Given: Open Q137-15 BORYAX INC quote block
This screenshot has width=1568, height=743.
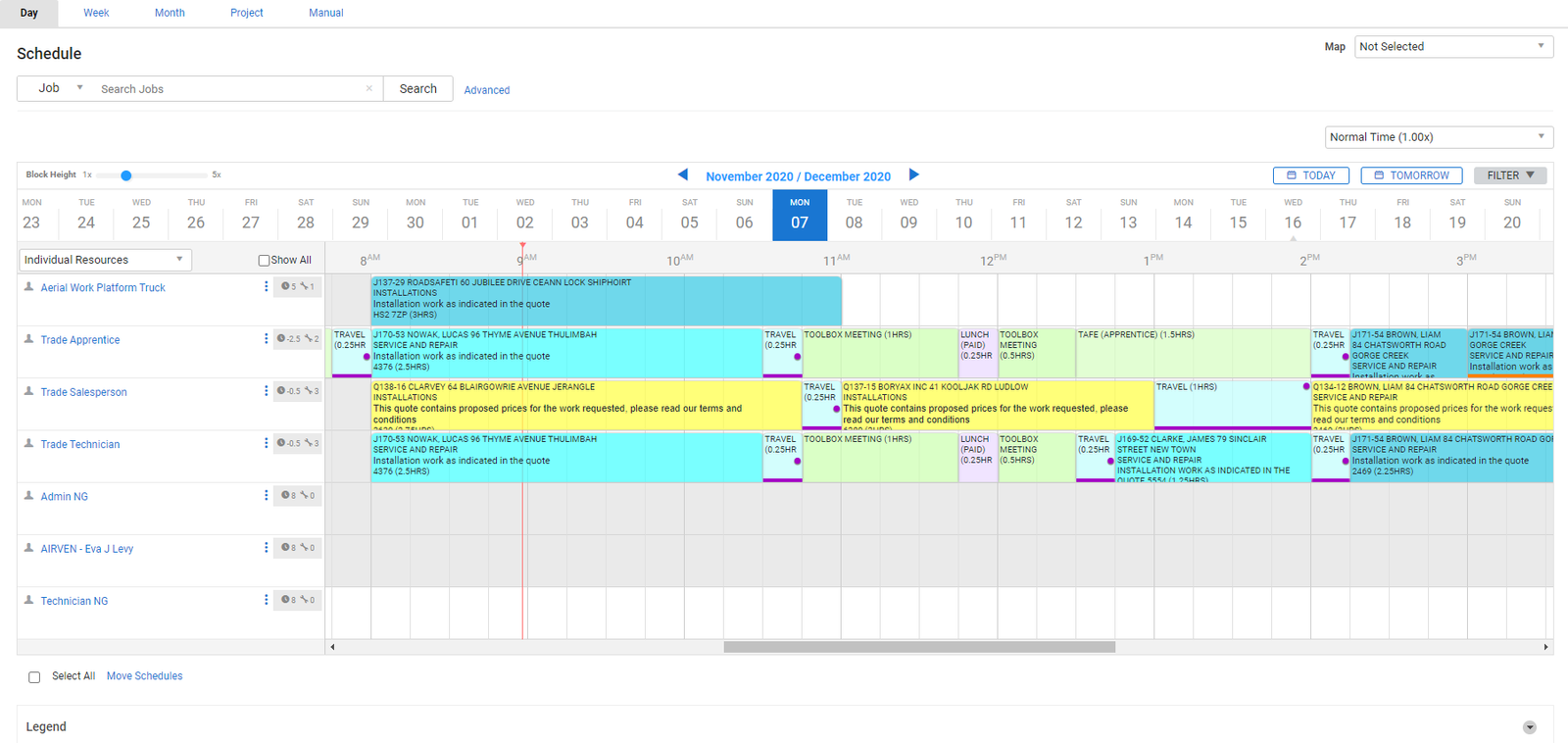Looking at the screenshot, I should click(998, 405).
